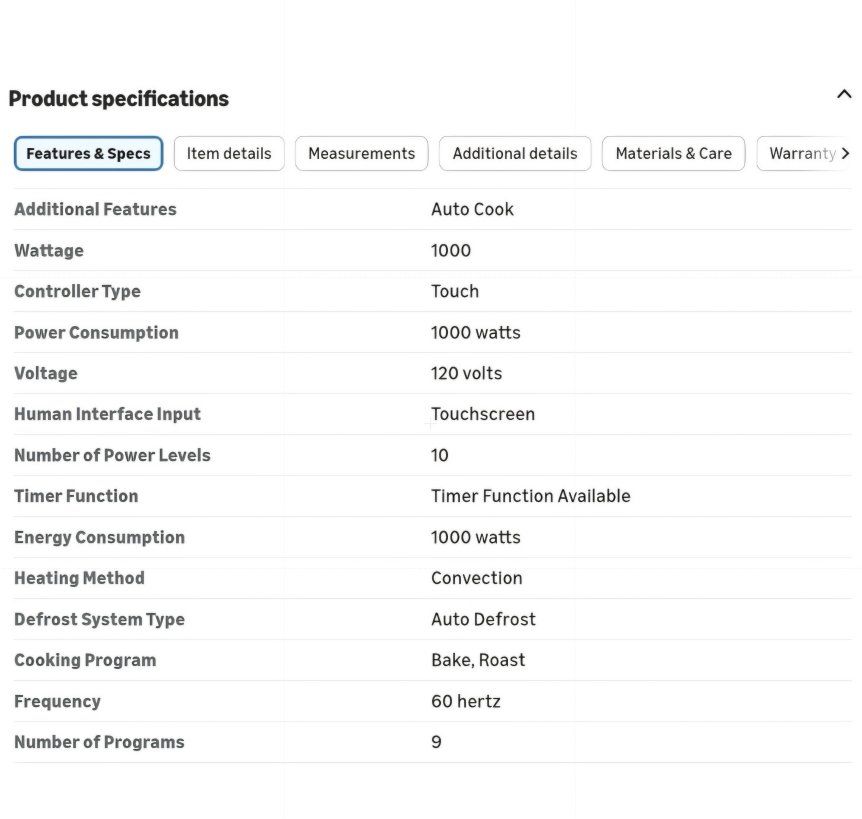Click the 60 hertz frequency value
This screenshot has width=862, height=819.
pos(466,701)
